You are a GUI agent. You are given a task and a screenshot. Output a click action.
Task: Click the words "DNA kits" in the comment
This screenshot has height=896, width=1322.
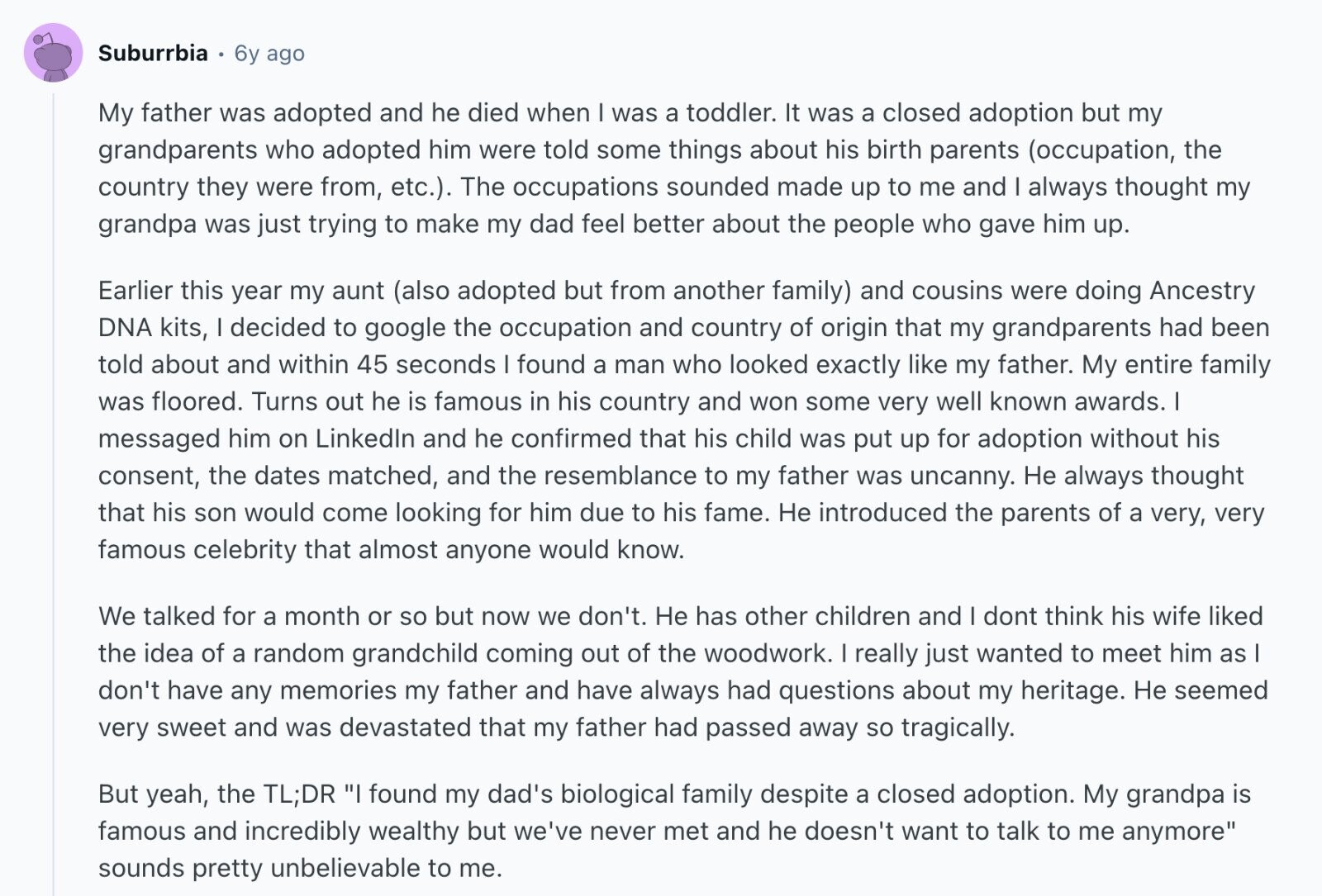click(150, 328)
